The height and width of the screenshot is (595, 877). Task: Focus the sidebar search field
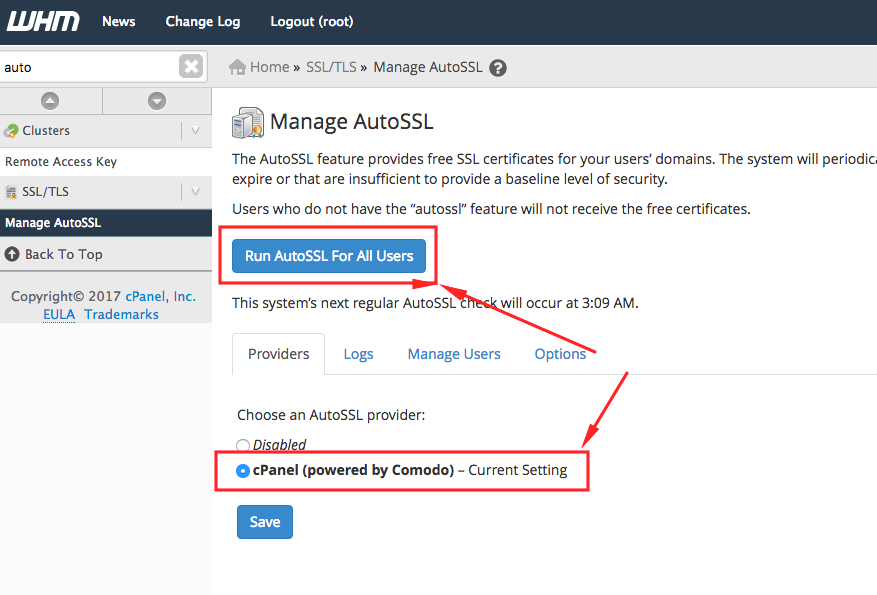pos(88,67)
